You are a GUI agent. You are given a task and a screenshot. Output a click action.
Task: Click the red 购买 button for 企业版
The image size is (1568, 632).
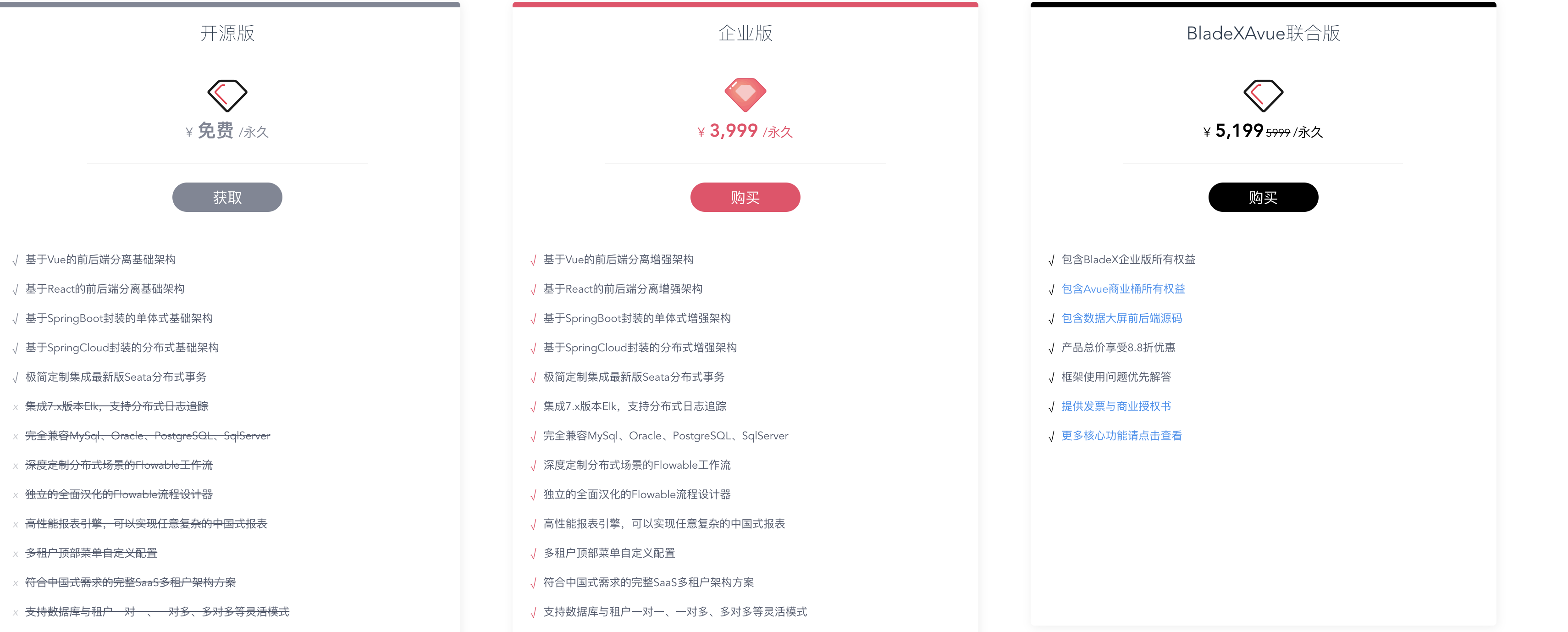click(x=745, y=197)
